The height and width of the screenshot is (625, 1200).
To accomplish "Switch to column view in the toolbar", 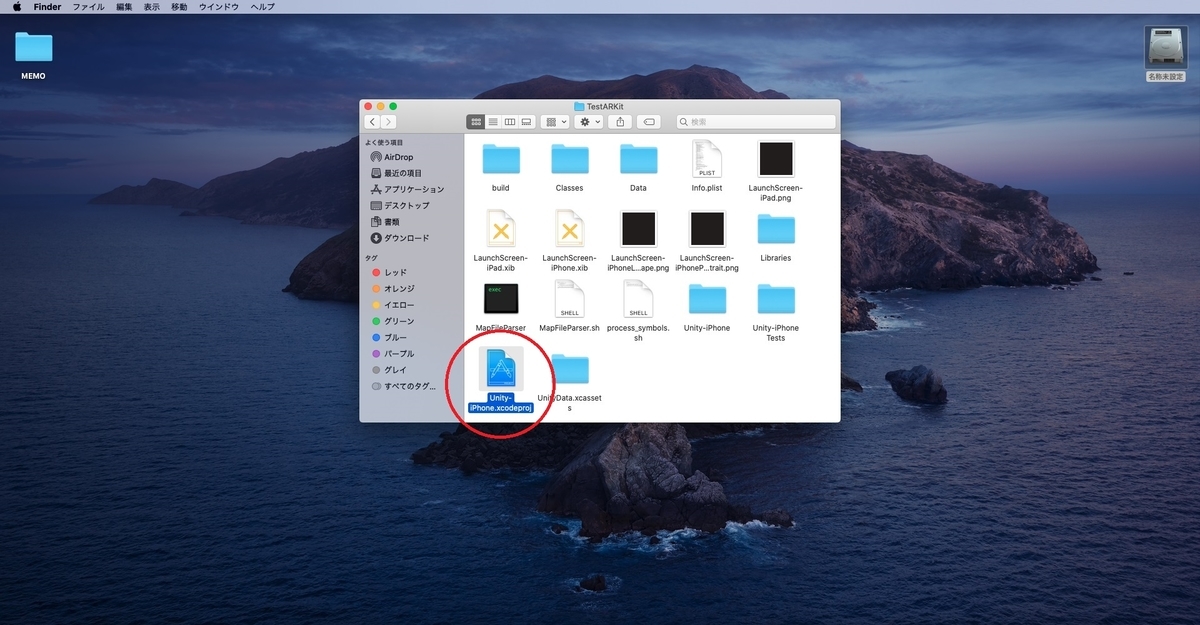I will coord(510,121).
